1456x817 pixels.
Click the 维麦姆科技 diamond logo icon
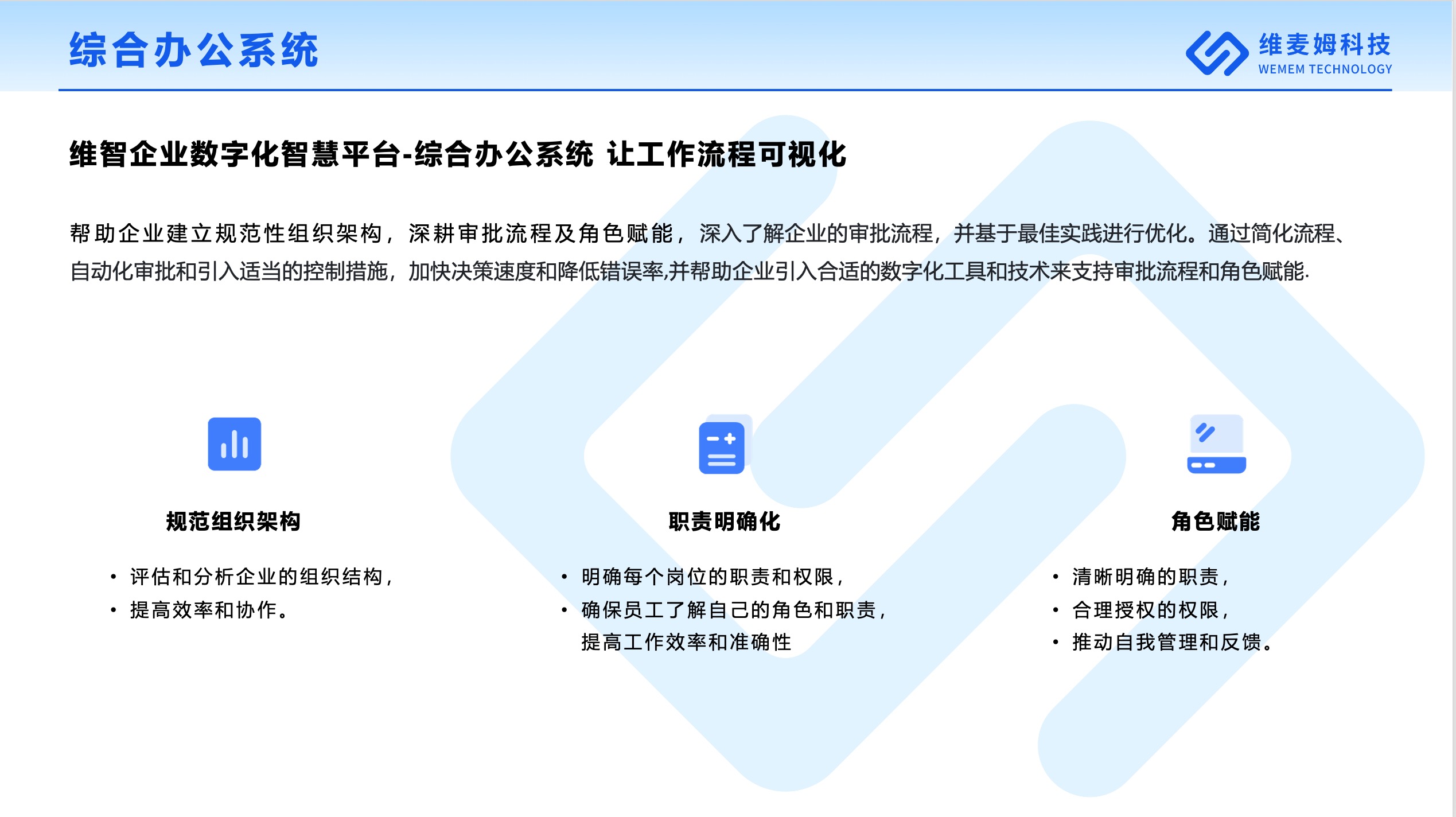coord(1217,53)
